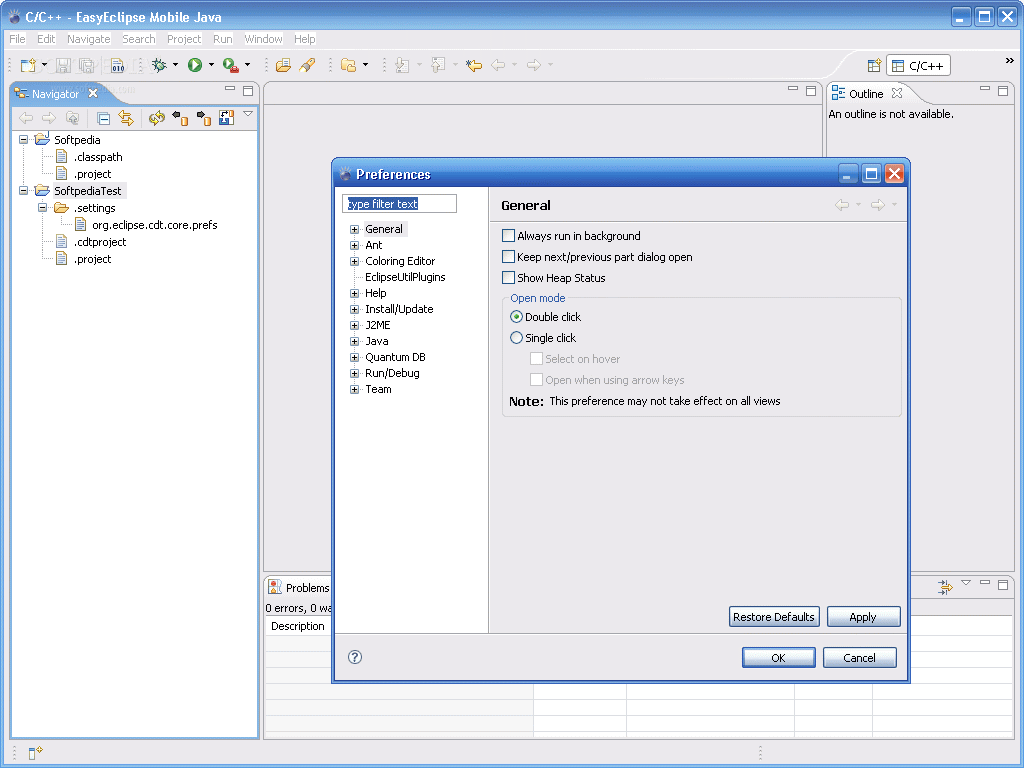Open the Navigator view menu triangle
The width and height of the screenshot is (1024, 768).
click(x=248, y=114)
